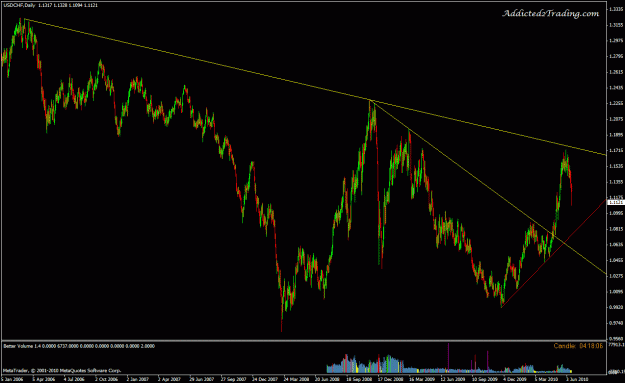Click the 24 Mar 2008 date label

tap(296, 379)
